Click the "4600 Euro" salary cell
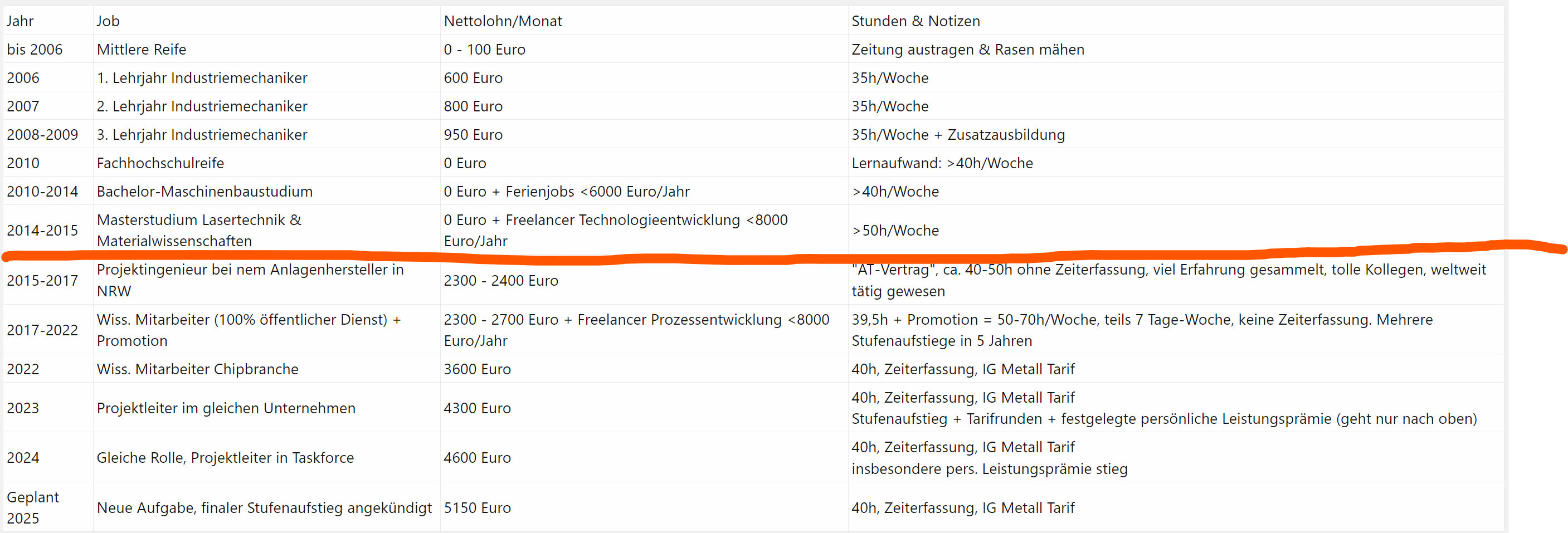The image size is (1568, 533). (x=476, y=458)
